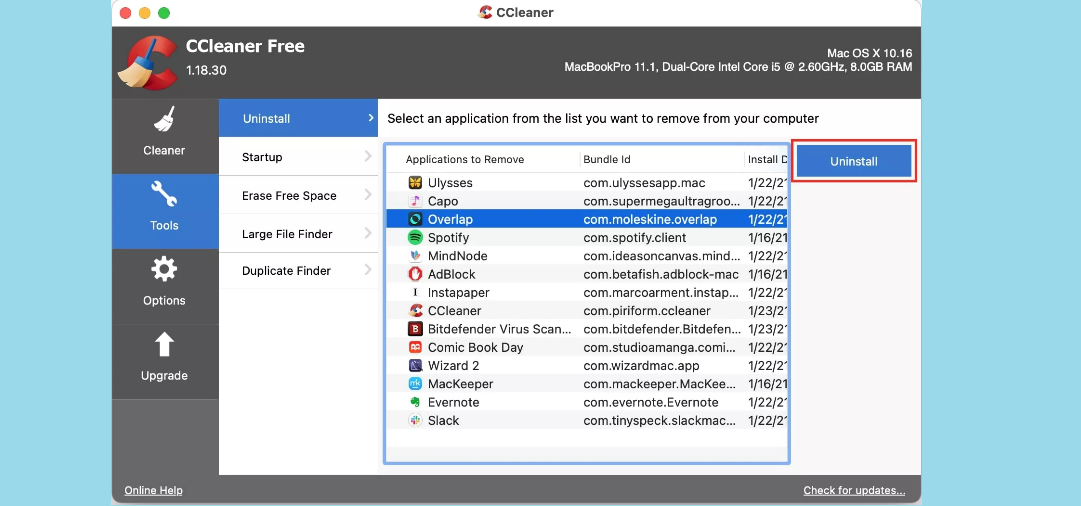Click the CCleaner logo in header
Image resolution: width=1081 pixels, height=506 pixels.
(x=147, y=63)
